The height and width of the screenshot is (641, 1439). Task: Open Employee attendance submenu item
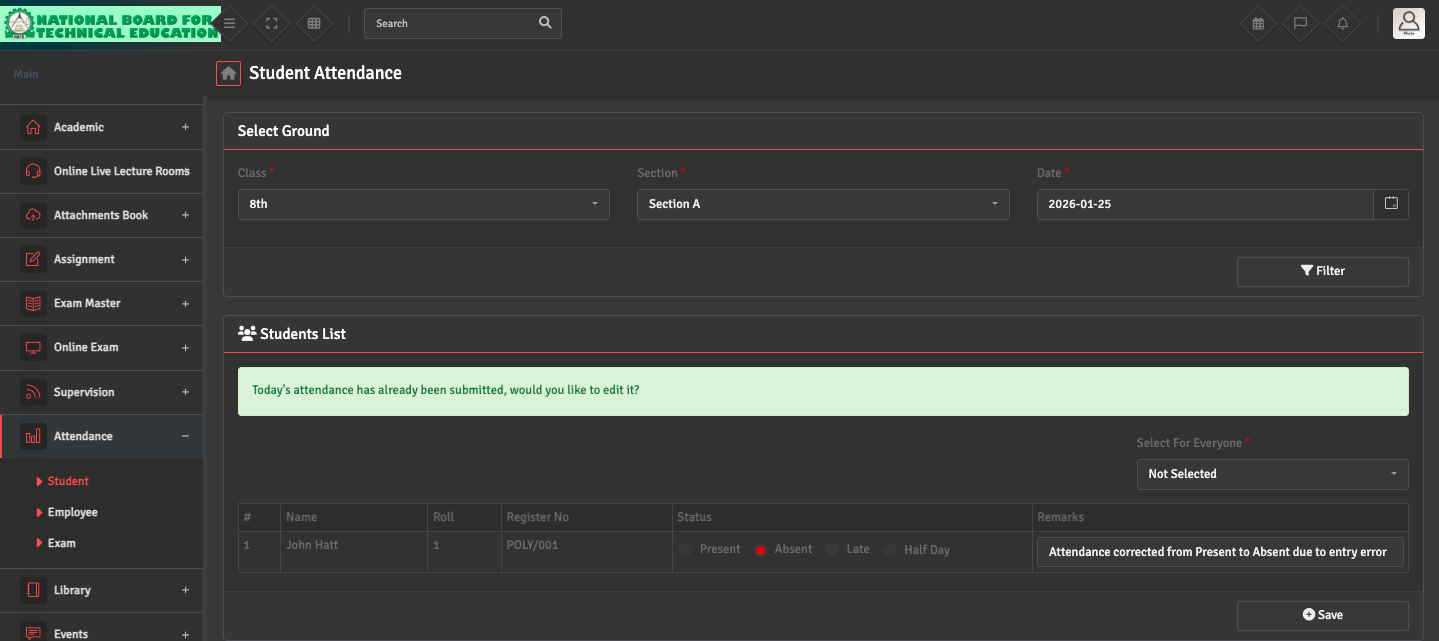pos(73,512)
